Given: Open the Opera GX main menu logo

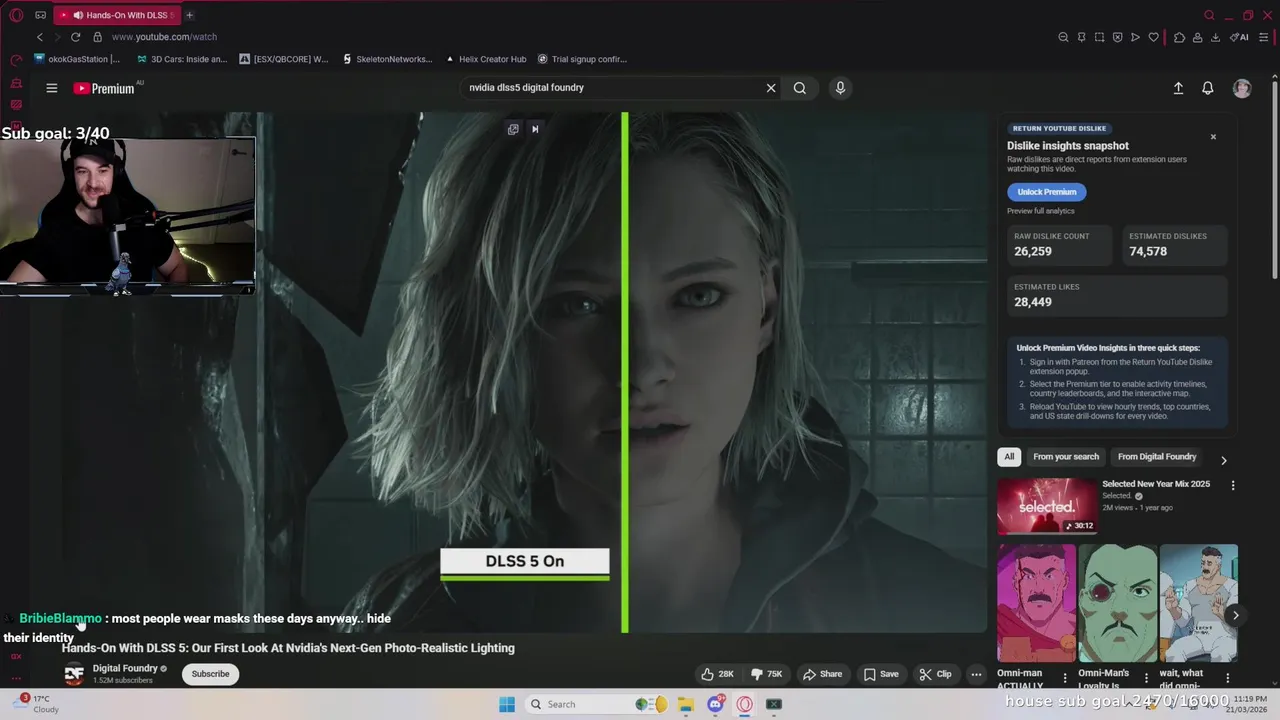Looking at the screenshot, I should 16,15.
